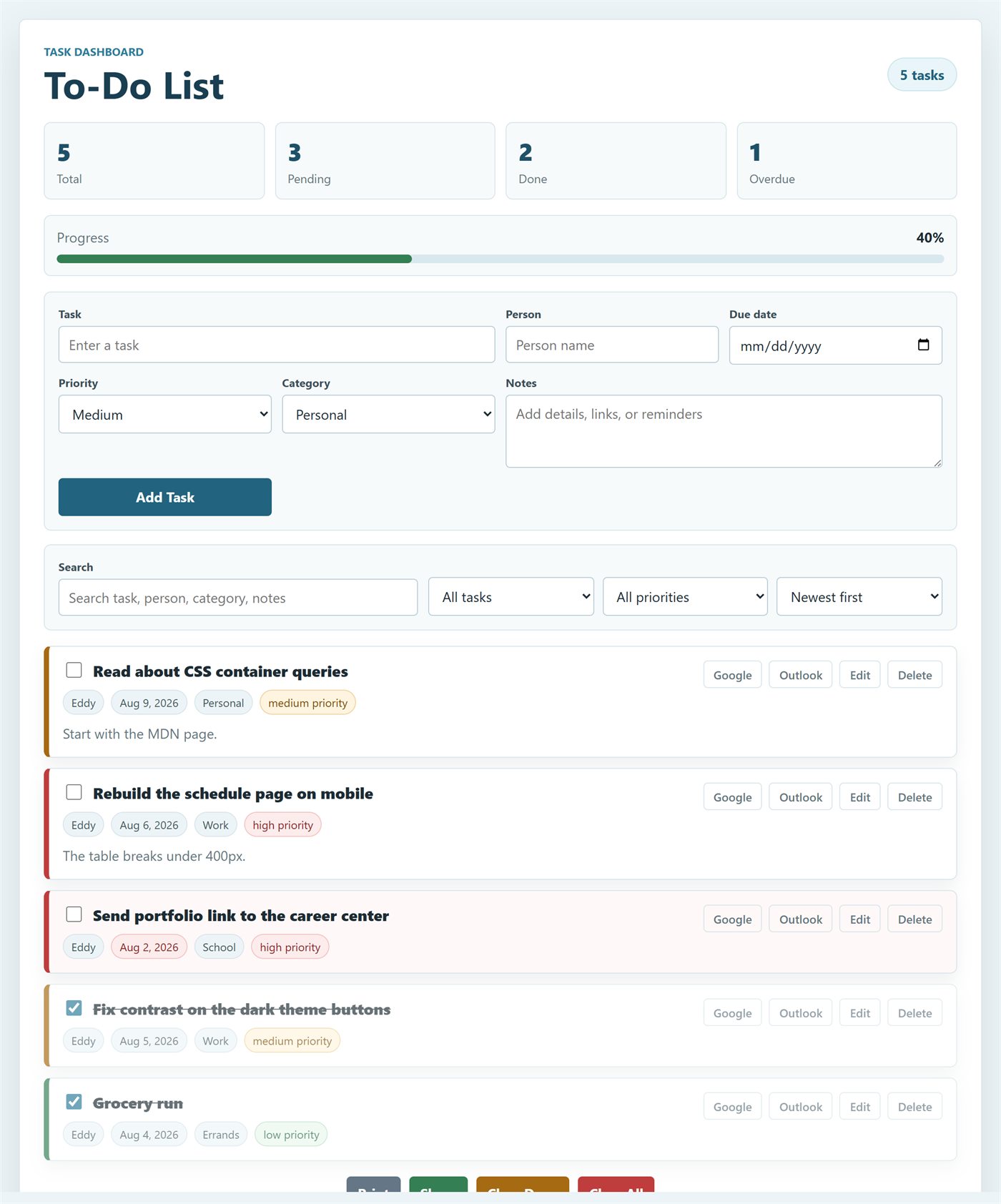1001x1204 pixels.
Task: Open the Category dropdown set to Personal
Action: pyautogui.click(x=388, y=414)
